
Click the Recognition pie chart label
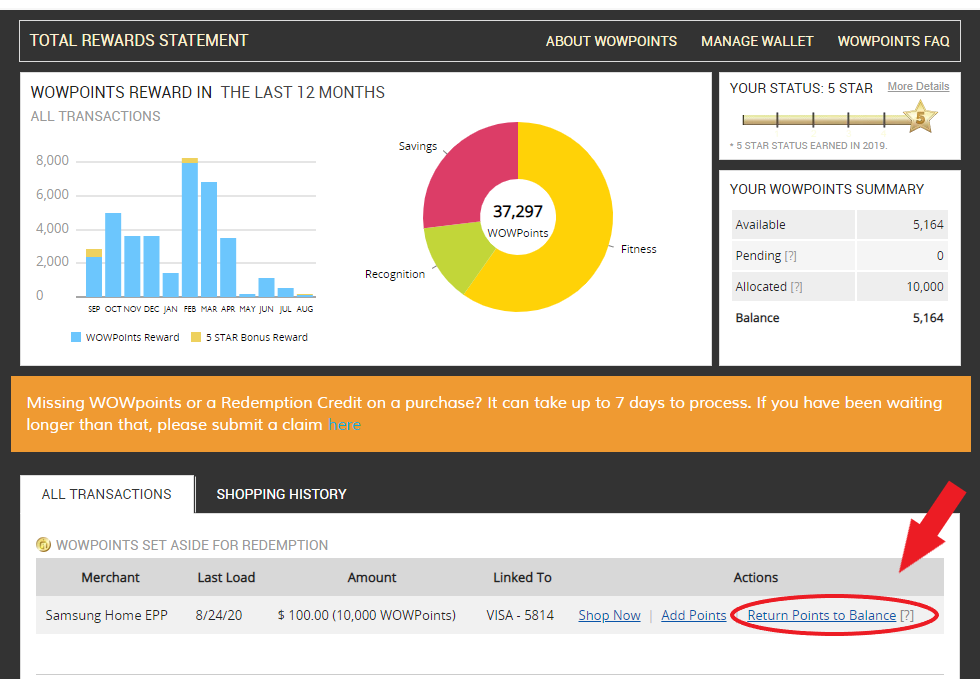(395, 274)
